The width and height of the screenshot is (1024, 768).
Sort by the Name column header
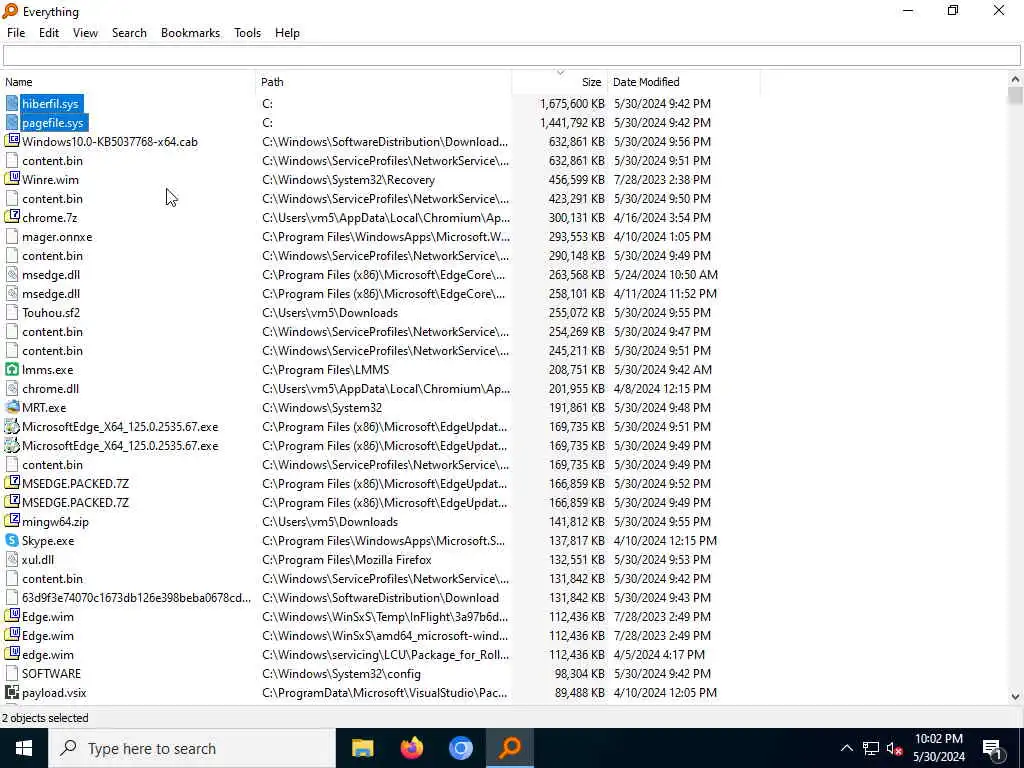tap(129, 82)
